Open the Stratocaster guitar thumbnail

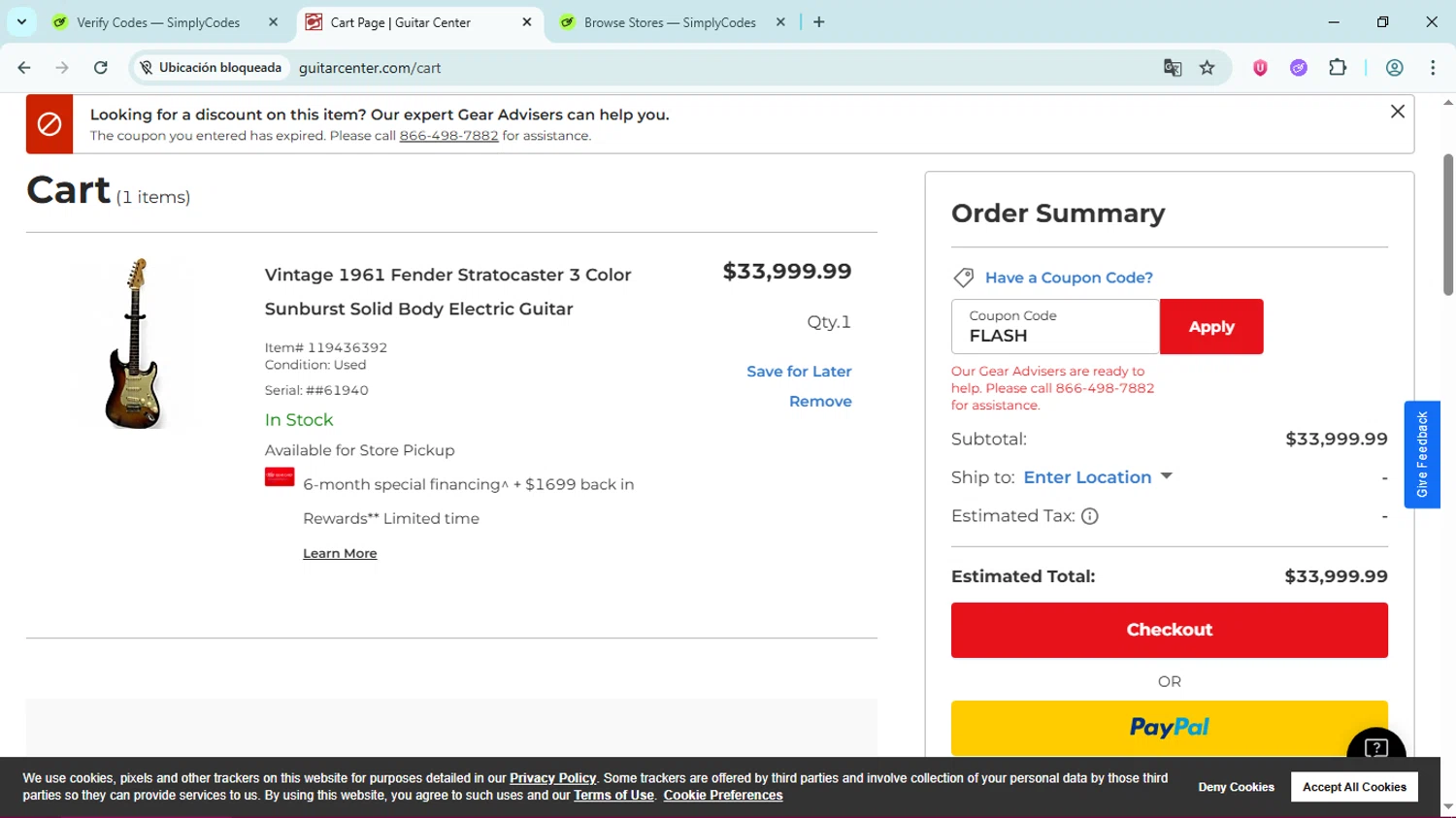(x=134, y=343)
